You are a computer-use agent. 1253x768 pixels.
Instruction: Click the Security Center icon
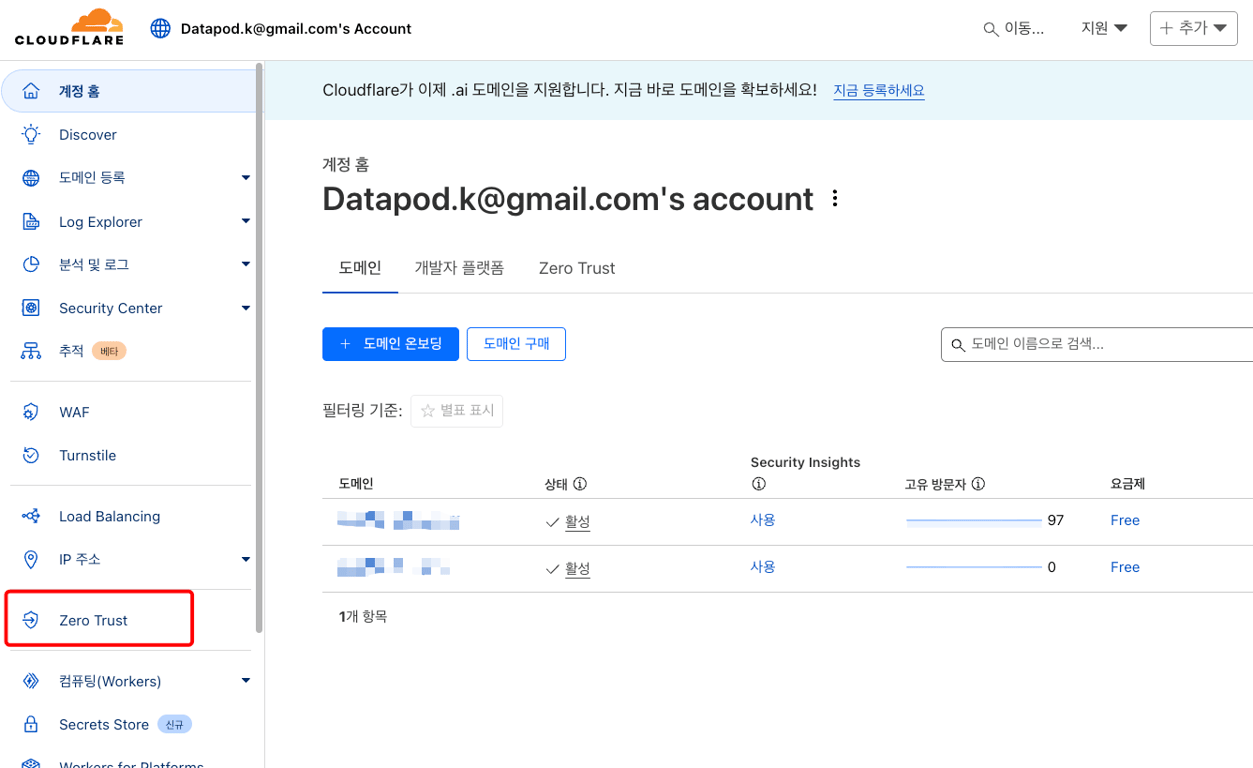point(31,308)
